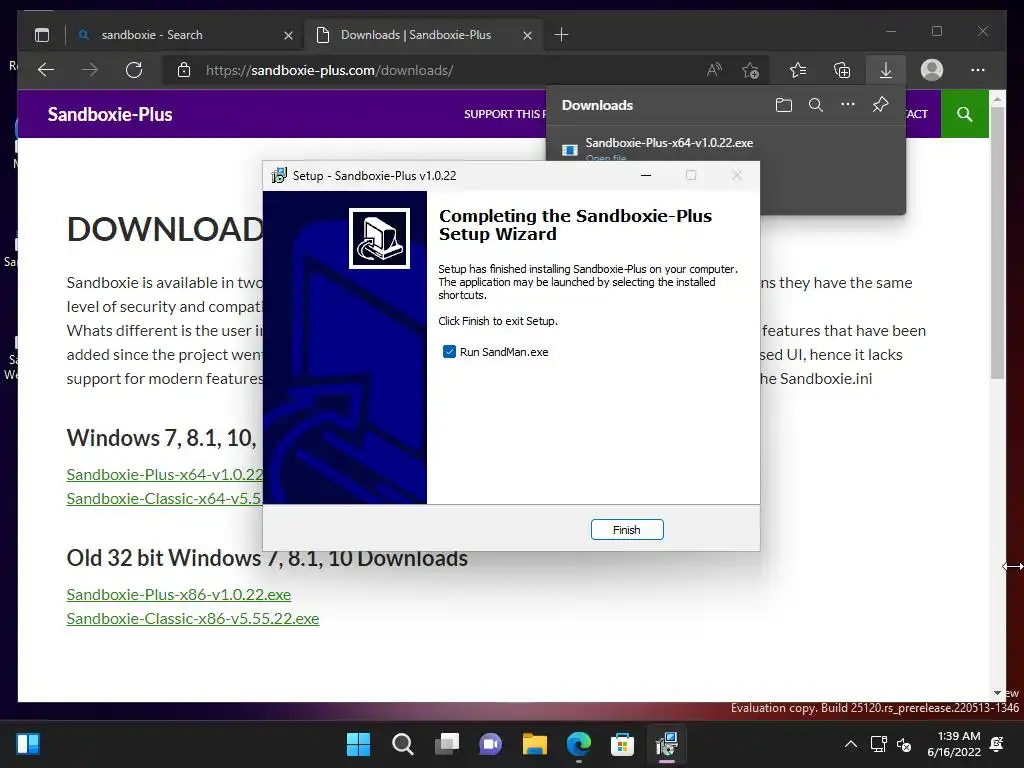Image resolution: width=1024 pixels, height=768 pixels.
Task: Open the tab actions menu icon
Action: [42, 35]
